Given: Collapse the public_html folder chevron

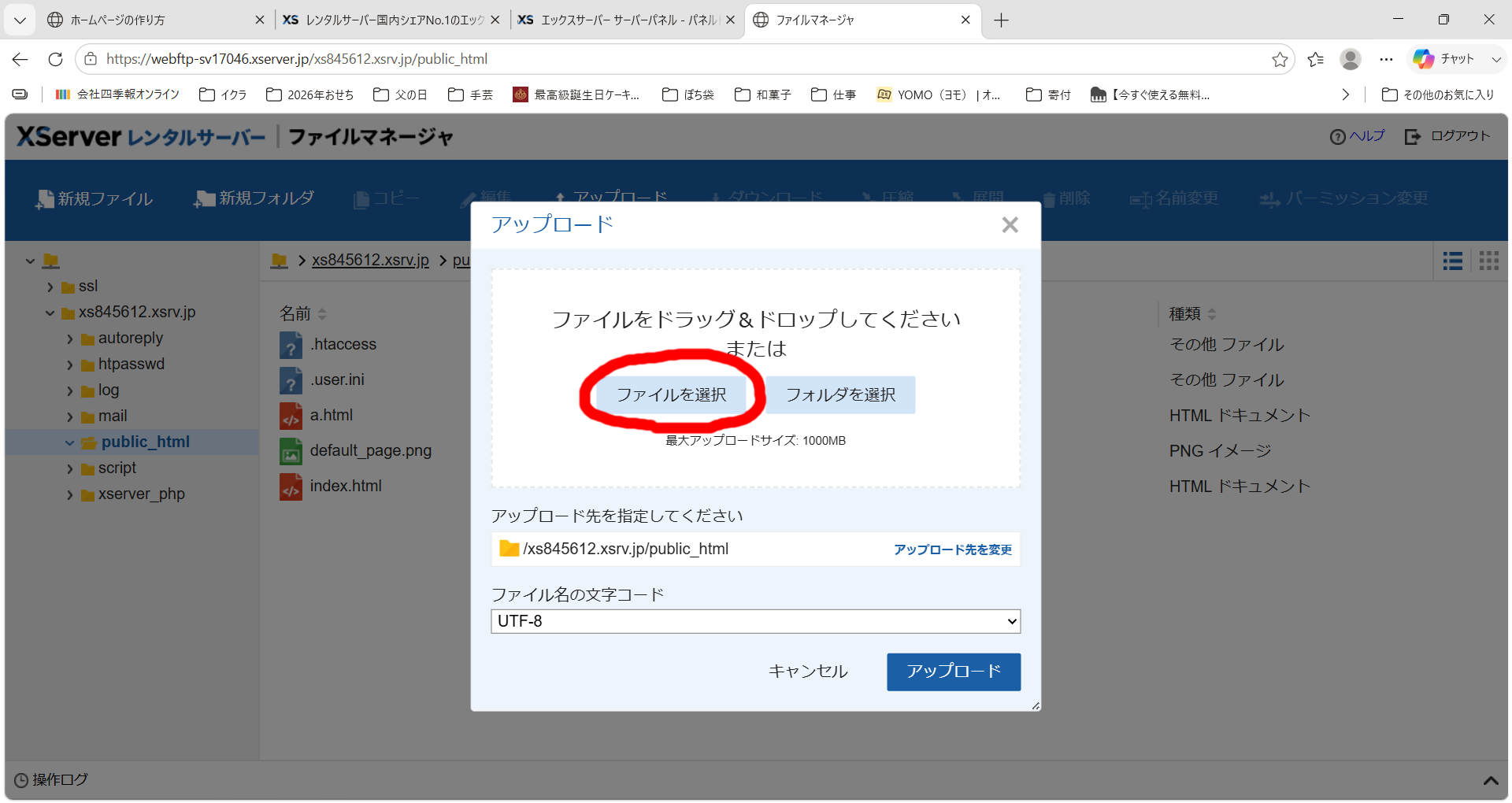Looking at the screenshot, I should point(70,443).
